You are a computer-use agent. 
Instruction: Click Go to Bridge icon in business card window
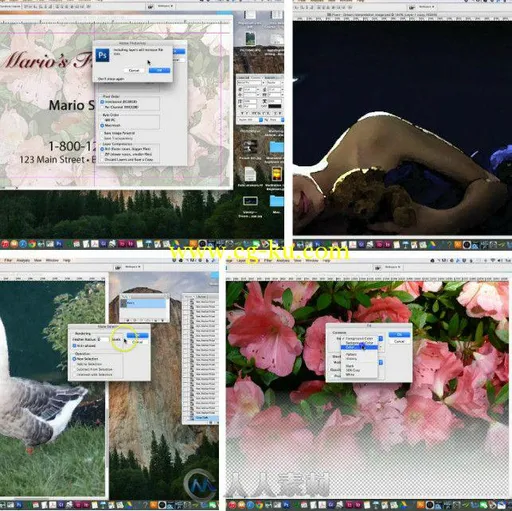point(150,6)
